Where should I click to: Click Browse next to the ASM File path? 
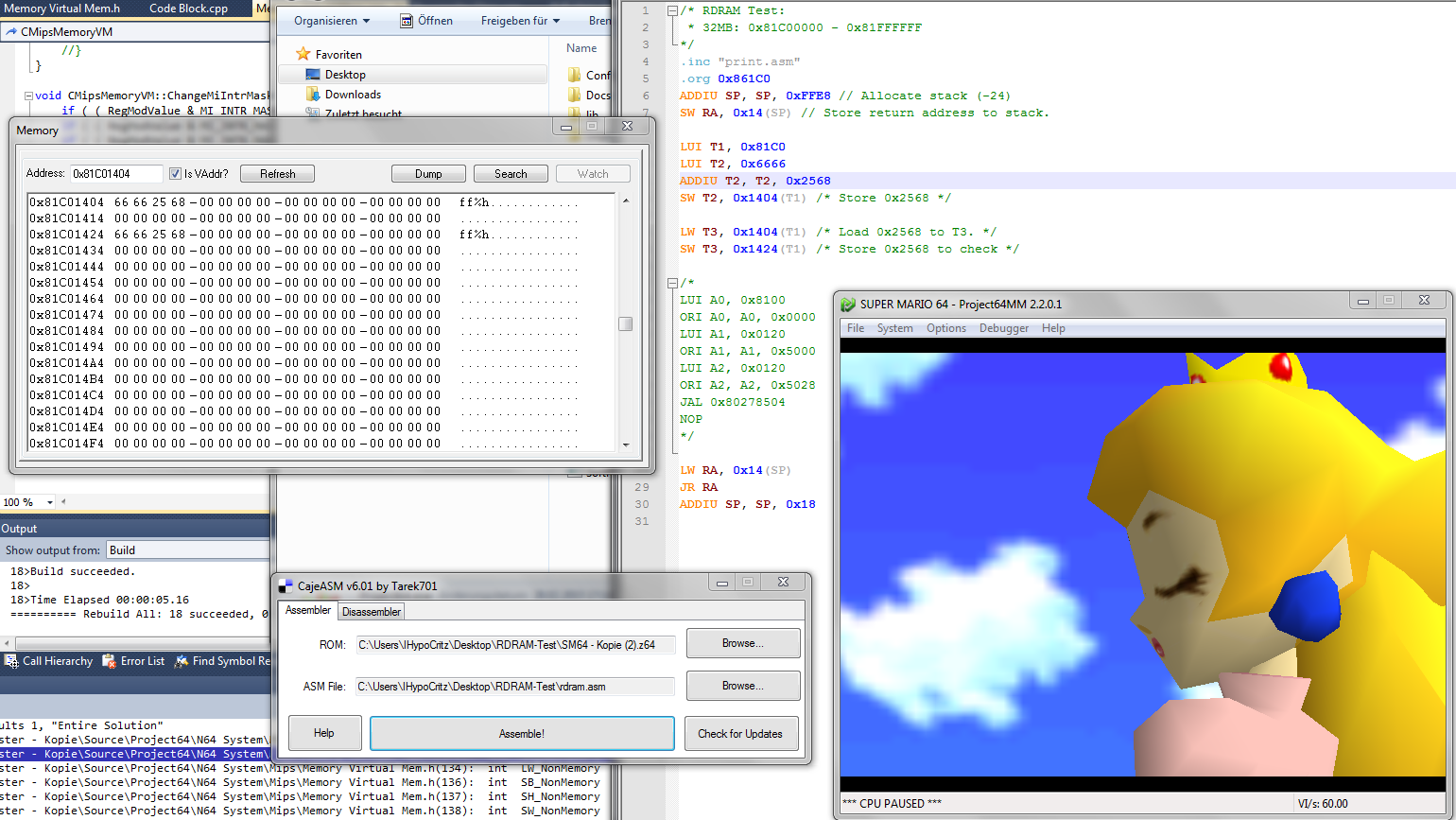(743, 686)
